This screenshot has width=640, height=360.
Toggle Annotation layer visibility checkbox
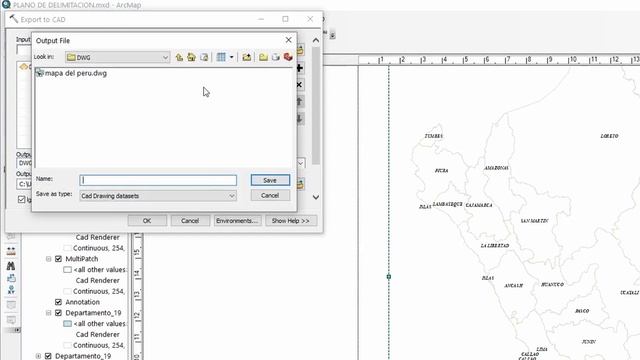[x=58, y=302]
